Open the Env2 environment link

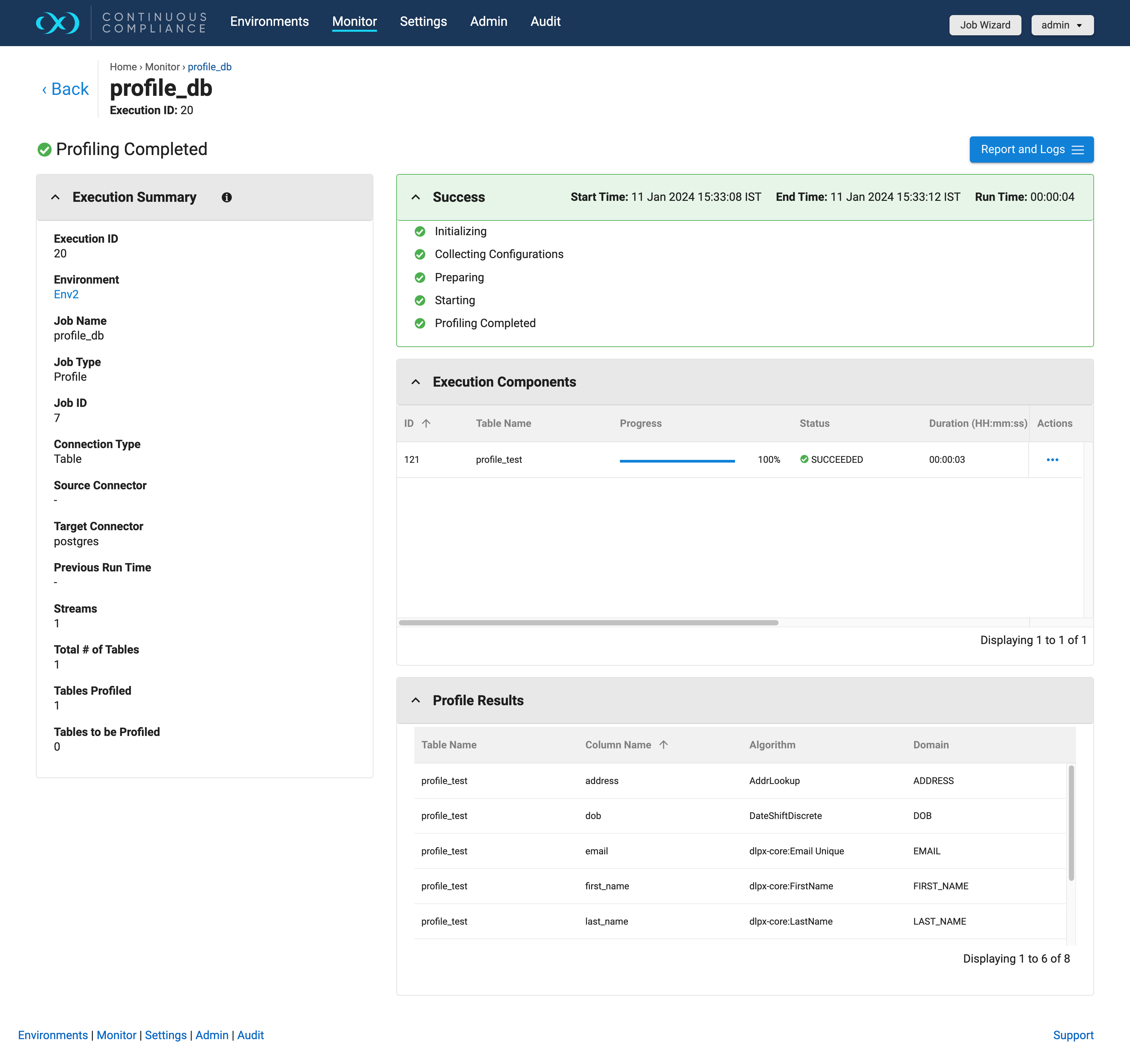66,294
